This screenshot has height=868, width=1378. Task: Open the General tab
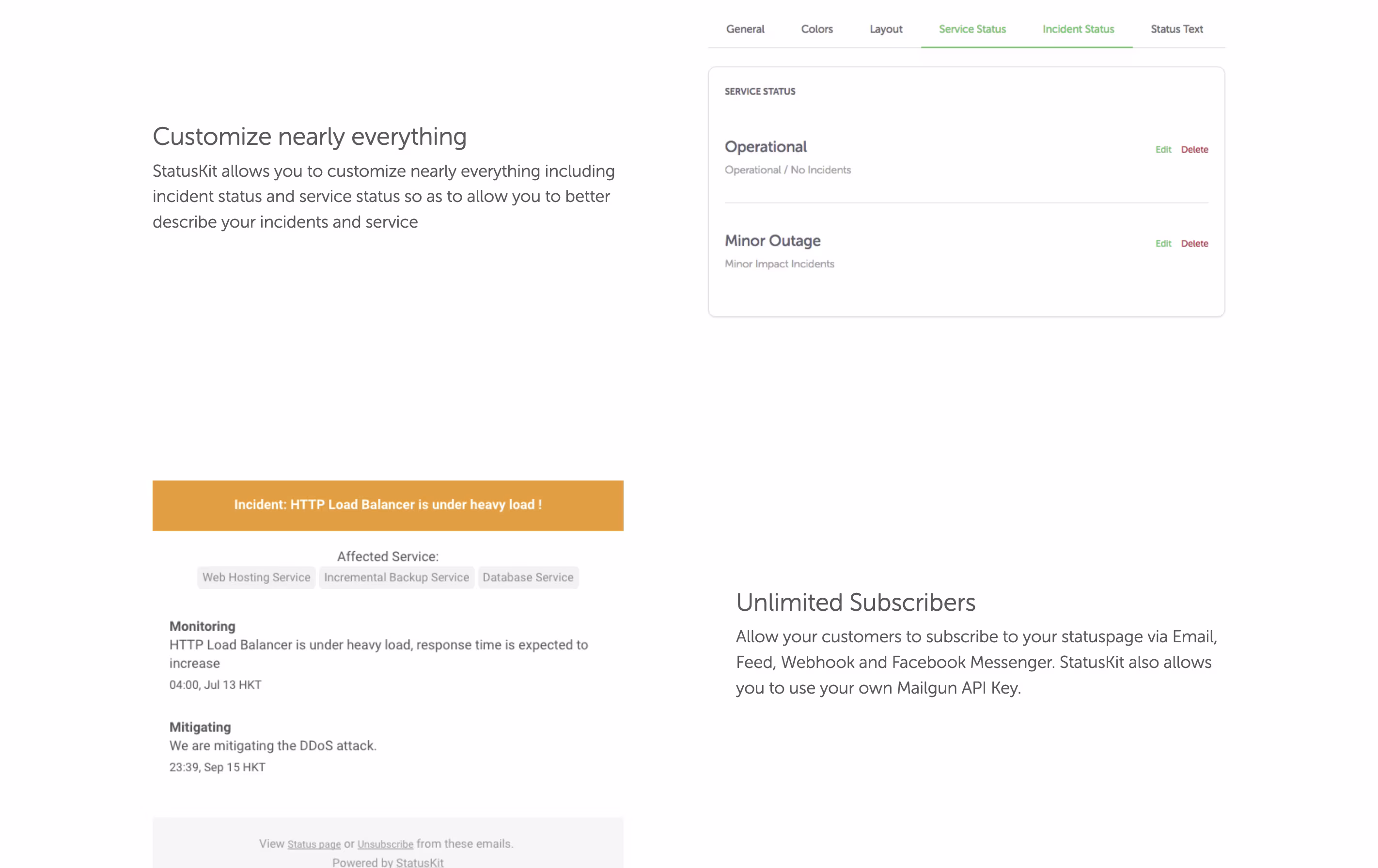click(745, 29)
